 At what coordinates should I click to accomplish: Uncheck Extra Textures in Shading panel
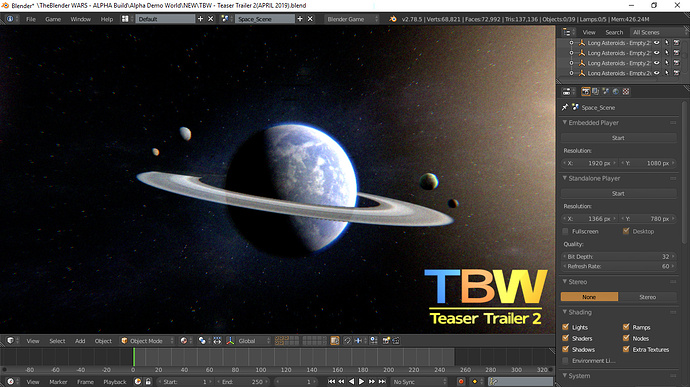coord(626,349)
